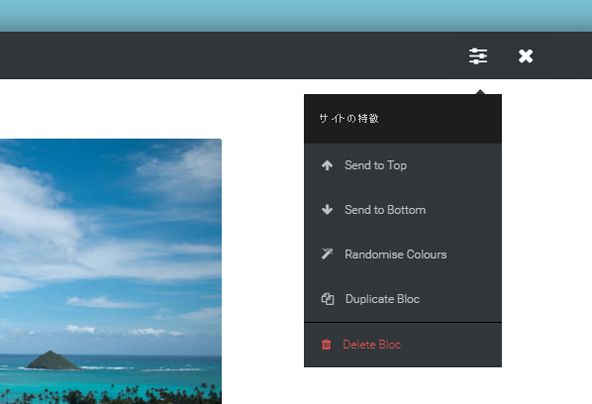This screenshot has width=592, height=404.
Task: Pick Randomise Colours from the menu
Action: [x=403, y=254]
